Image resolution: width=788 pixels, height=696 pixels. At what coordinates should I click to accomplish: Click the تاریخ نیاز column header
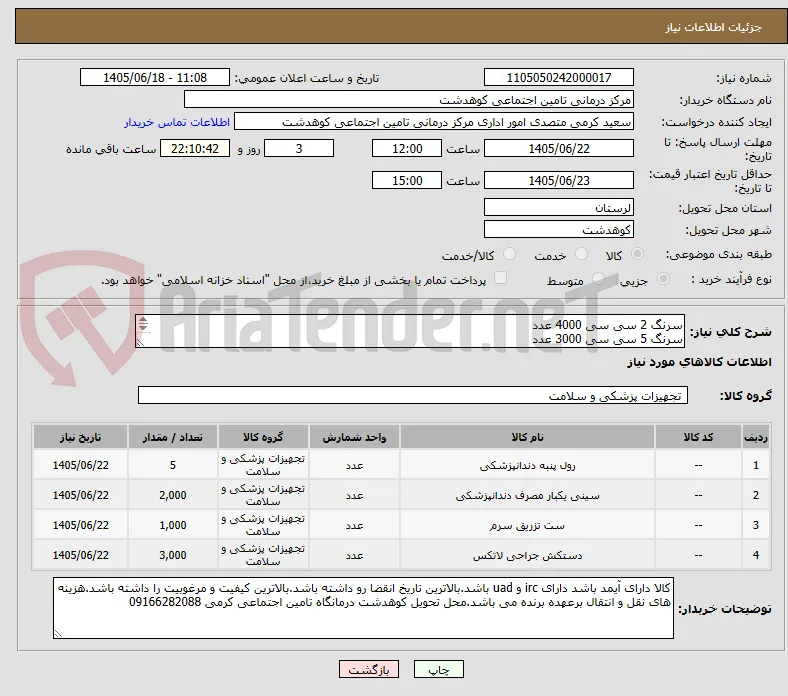[x=80, y=437]
